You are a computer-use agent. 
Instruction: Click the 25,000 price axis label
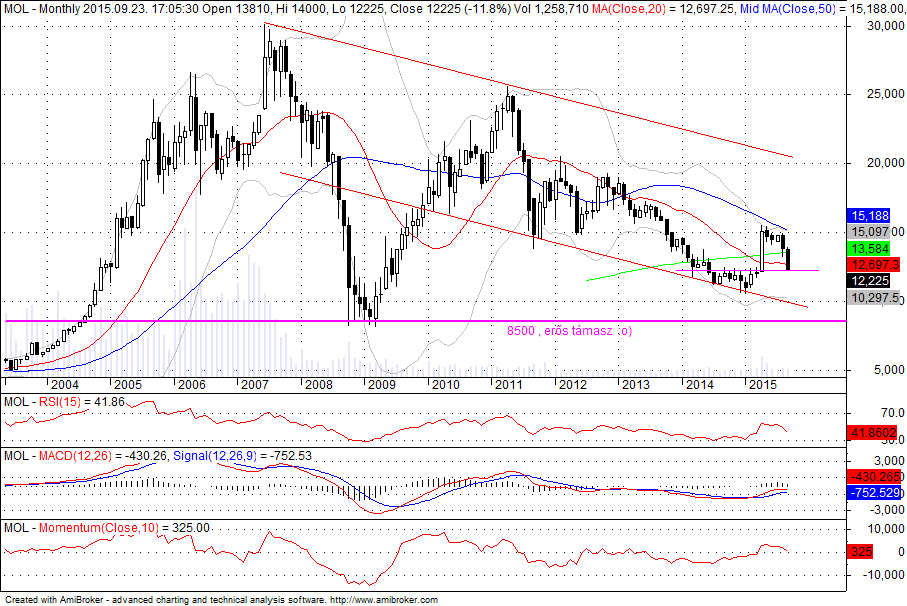(885, 94)
